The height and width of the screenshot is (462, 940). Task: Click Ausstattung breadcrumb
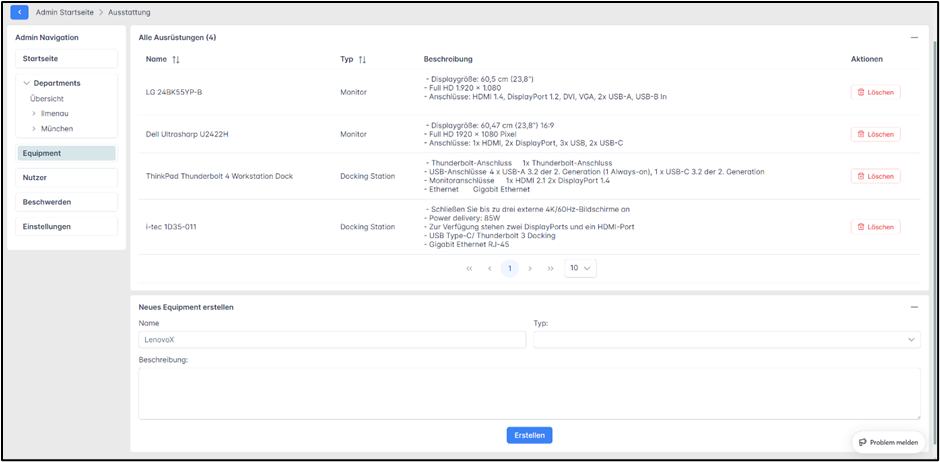coord(129,12)
